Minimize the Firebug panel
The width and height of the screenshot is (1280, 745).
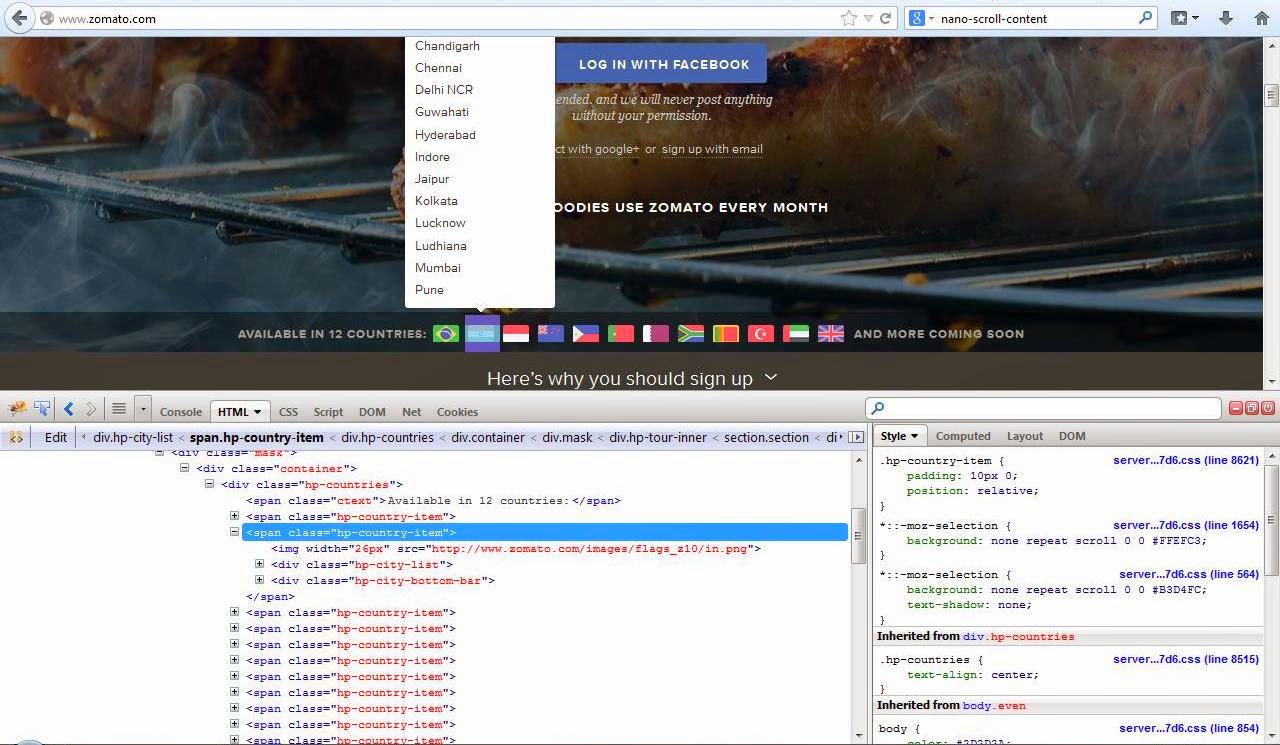click(x=1236, y=408)
